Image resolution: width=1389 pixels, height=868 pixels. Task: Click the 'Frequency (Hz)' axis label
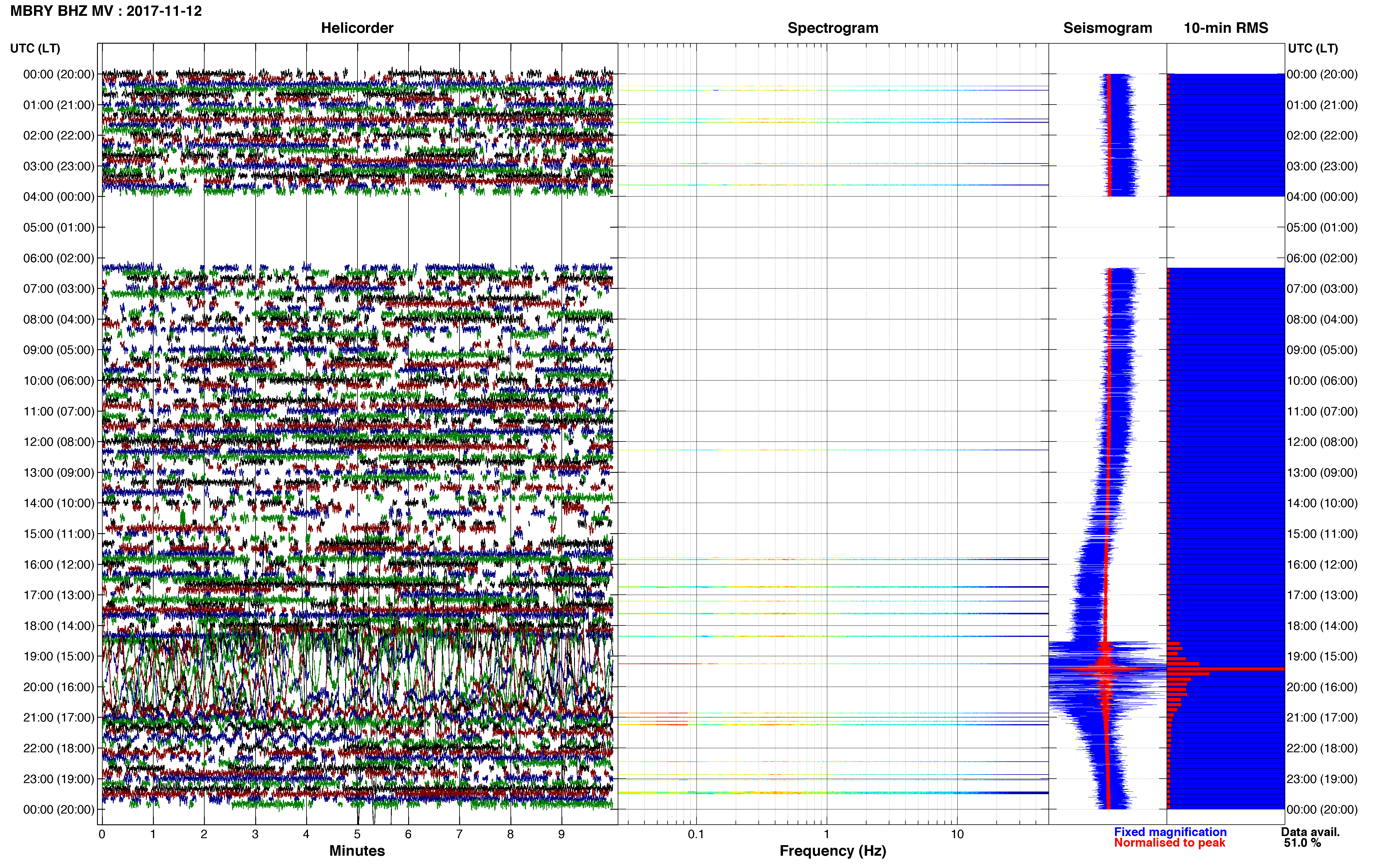coord(833,851)
